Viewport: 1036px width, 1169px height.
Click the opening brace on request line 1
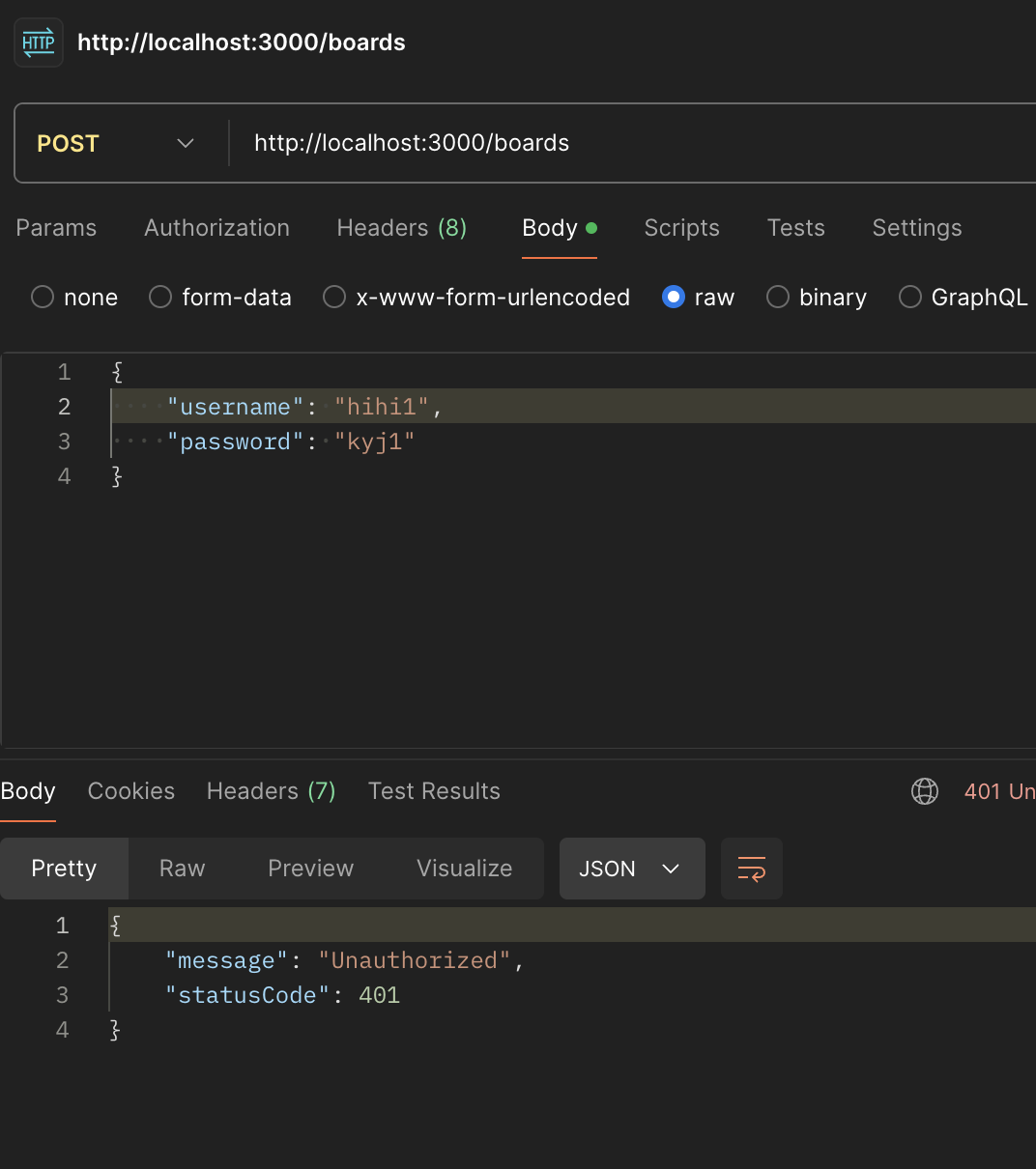click(x=117, y=372)
